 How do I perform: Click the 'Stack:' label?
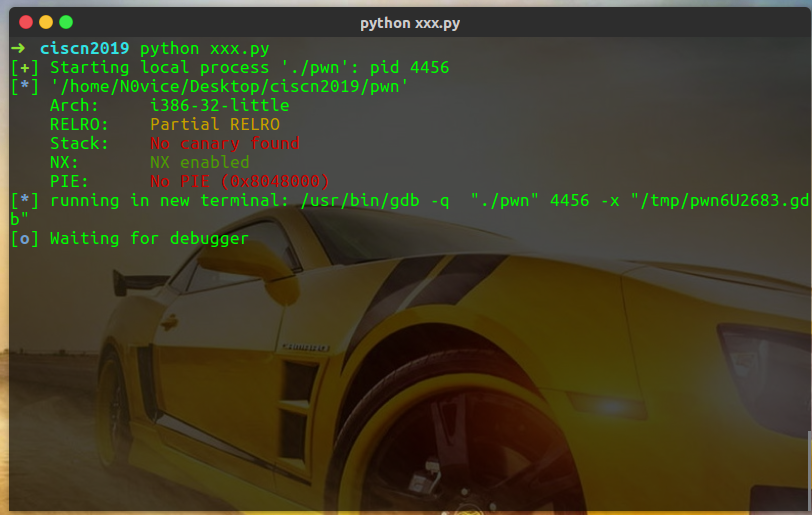(x=79, y=143)
